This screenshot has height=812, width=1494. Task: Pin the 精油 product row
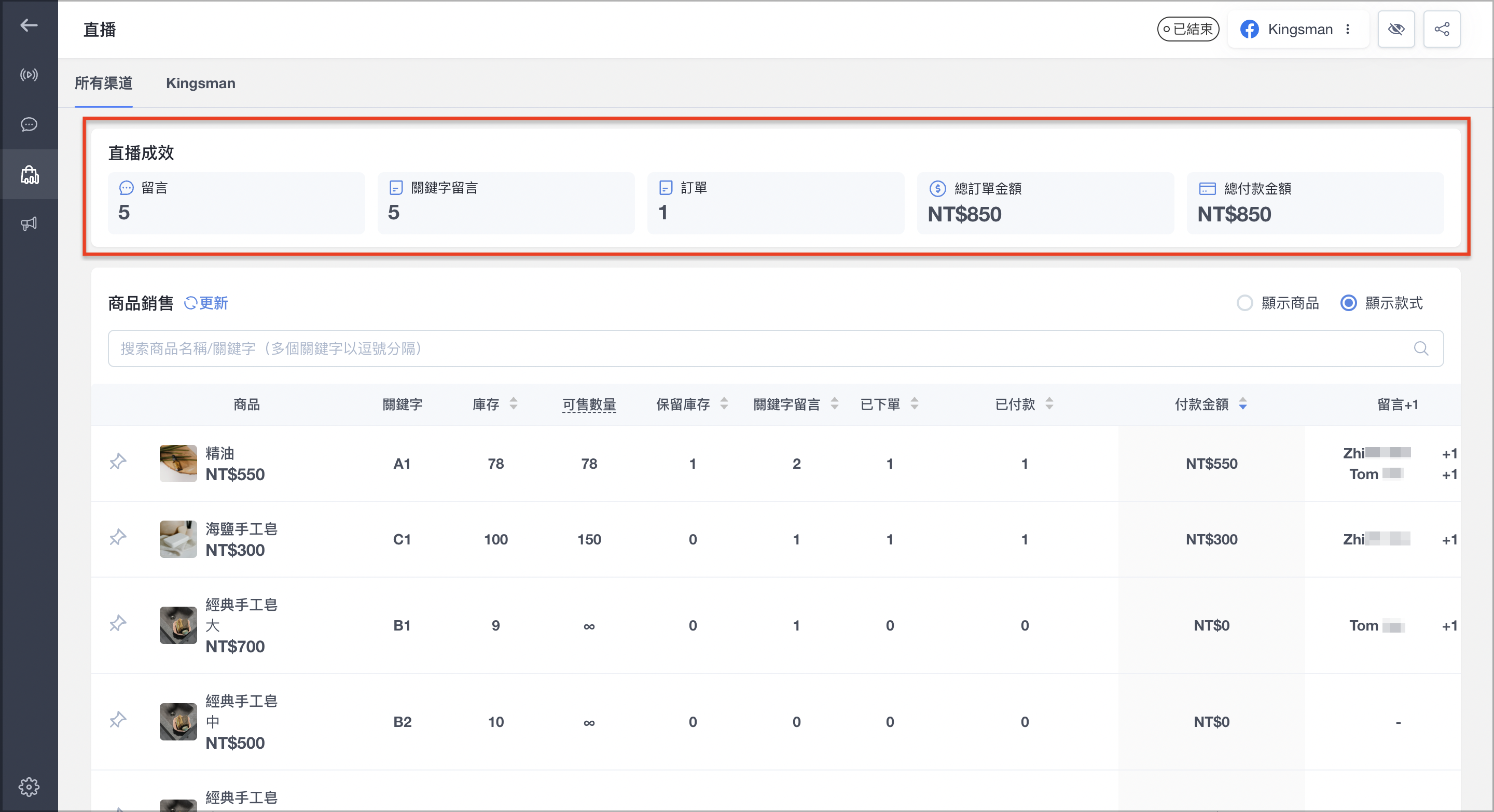coord(118,462)
